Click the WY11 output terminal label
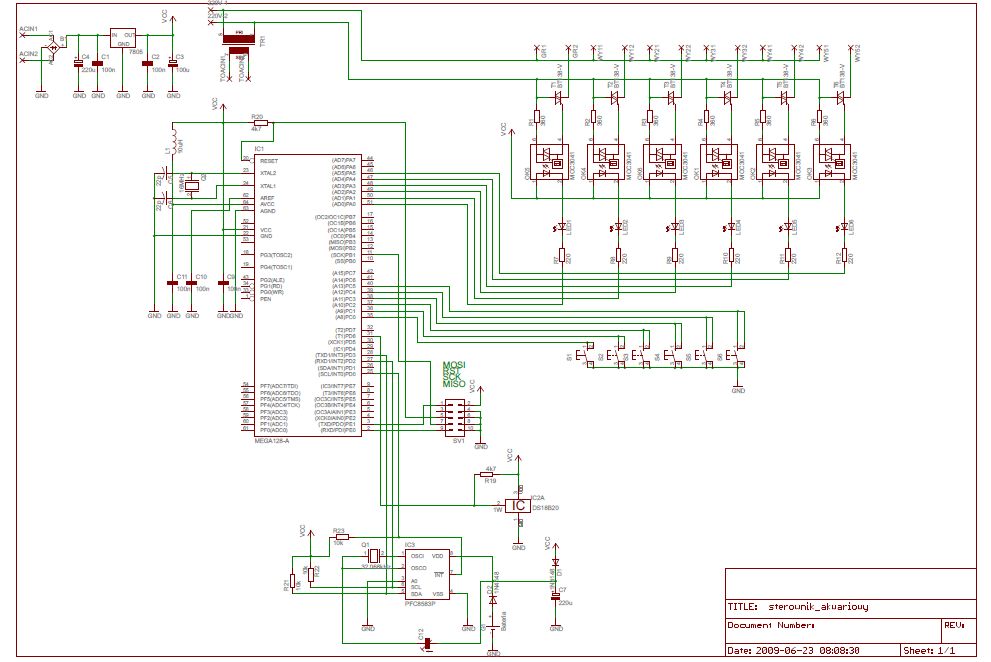991x662 pixels. point(600,52)
